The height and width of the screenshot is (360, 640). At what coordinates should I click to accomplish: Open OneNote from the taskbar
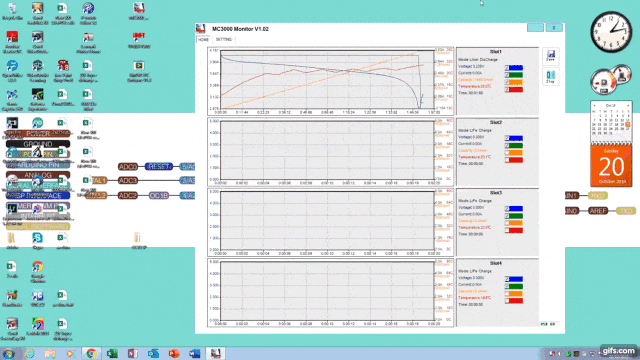133,353
